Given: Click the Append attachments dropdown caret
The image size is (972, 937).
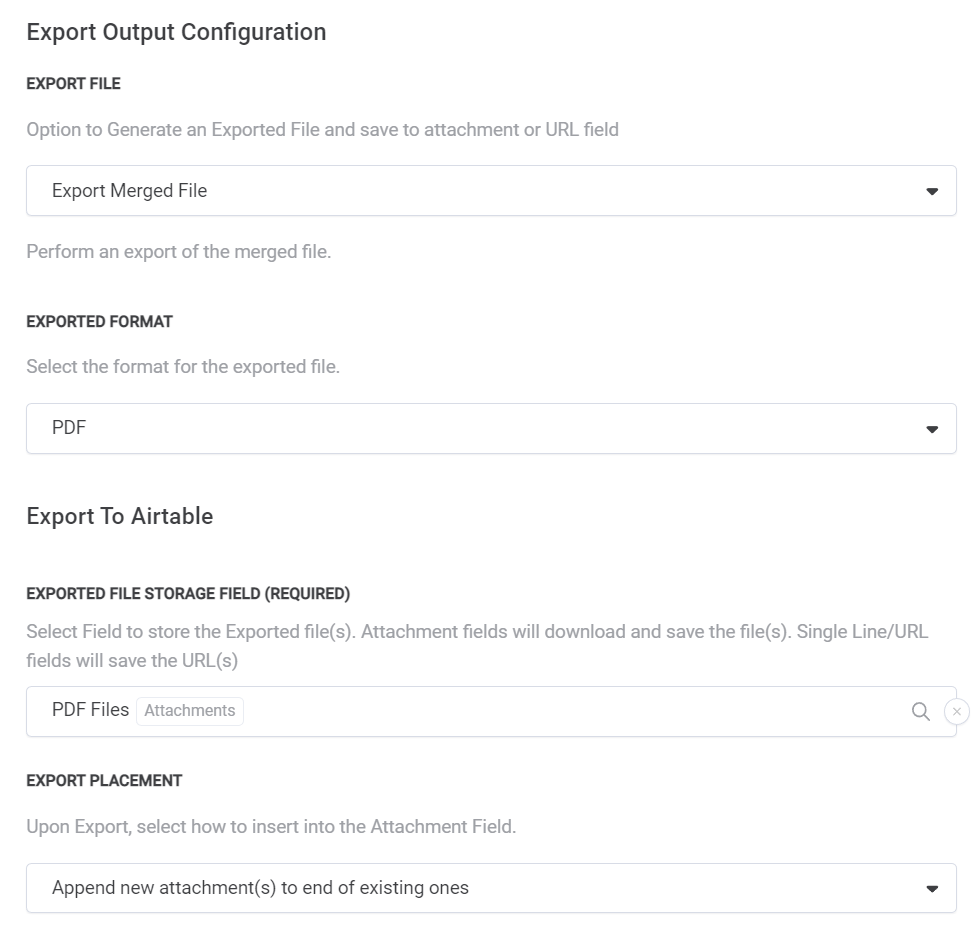Looking at the screenshot, I should point(932,888).
